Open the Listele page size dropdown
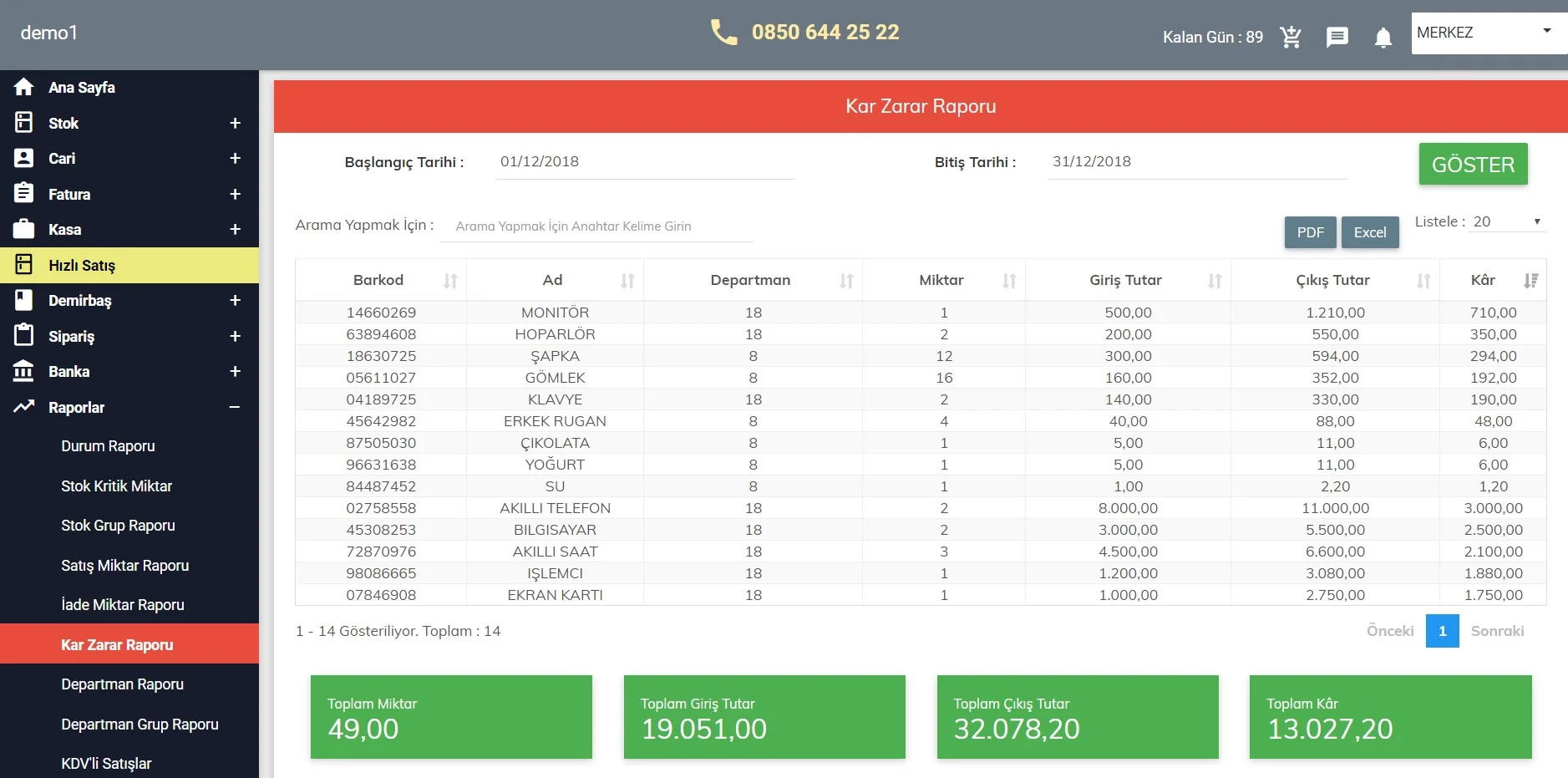The image size is (1568, 778). [x=1507, y=221]
